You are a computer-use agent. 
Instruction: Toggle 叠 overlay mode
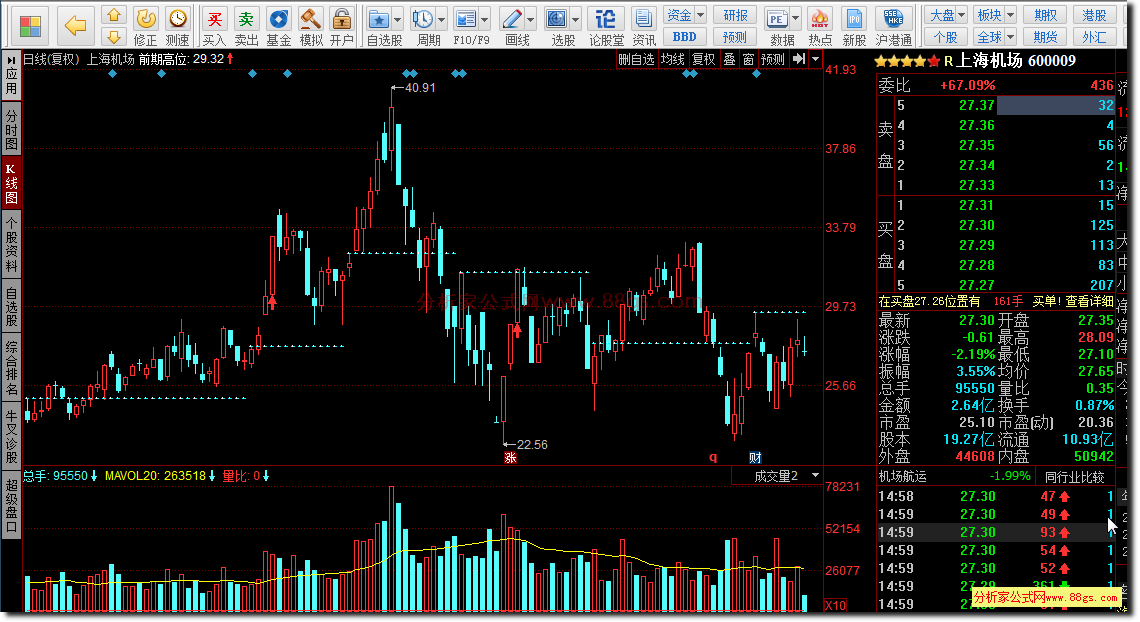click(729, 59)
